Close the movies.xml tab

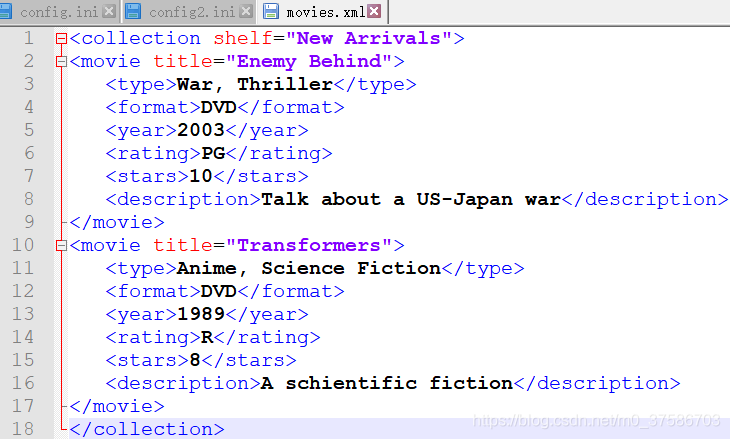pos(374,11)
